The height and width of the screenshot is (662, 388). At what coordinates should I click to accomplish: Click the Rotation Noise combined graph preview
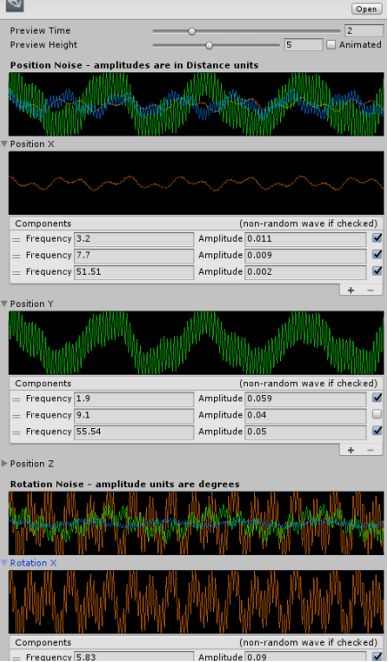point(196,523)
